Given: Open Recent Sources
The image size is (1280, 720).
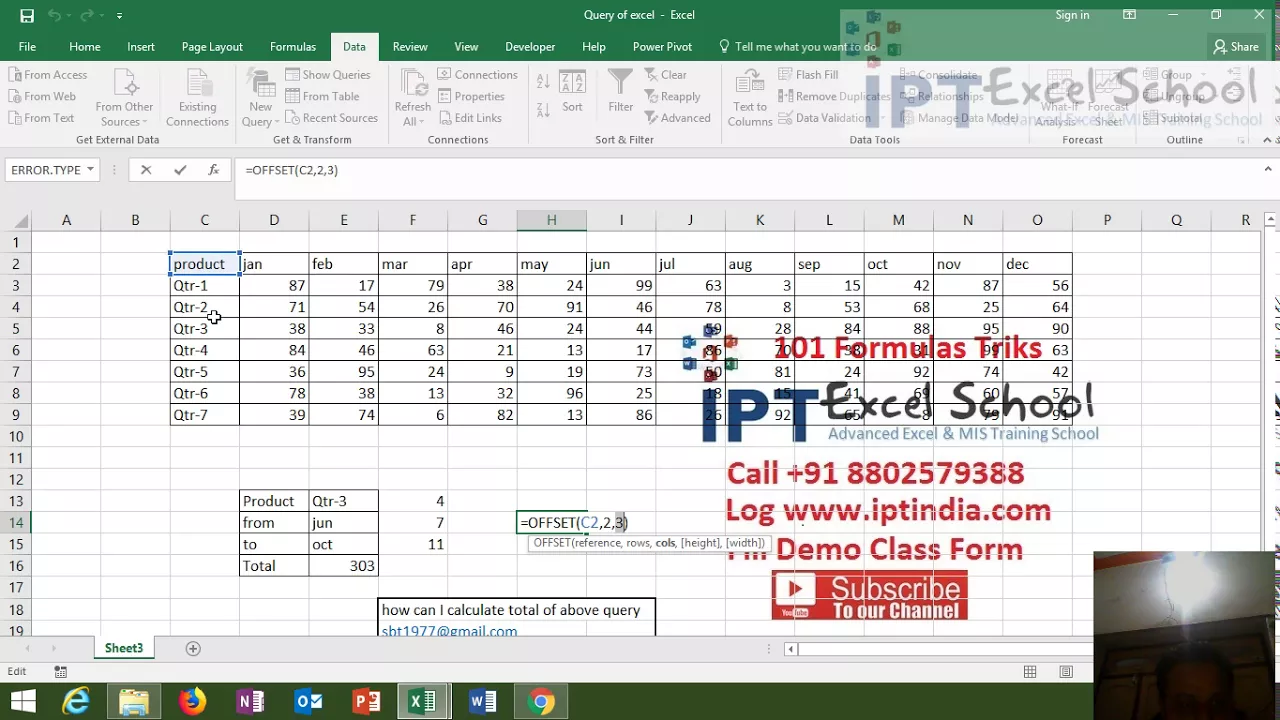Looking at the screenshot, I should click(332, 118).
